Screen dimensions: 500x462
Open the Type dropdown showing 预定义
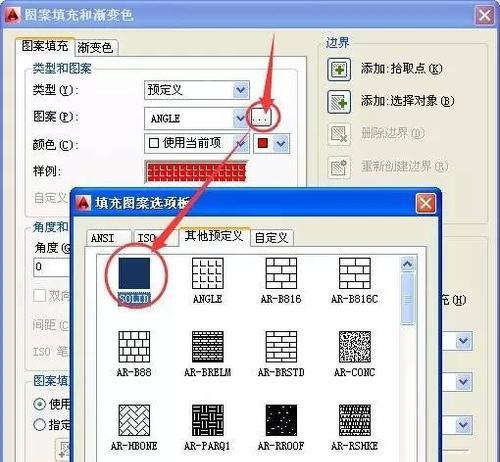[197, 90]
